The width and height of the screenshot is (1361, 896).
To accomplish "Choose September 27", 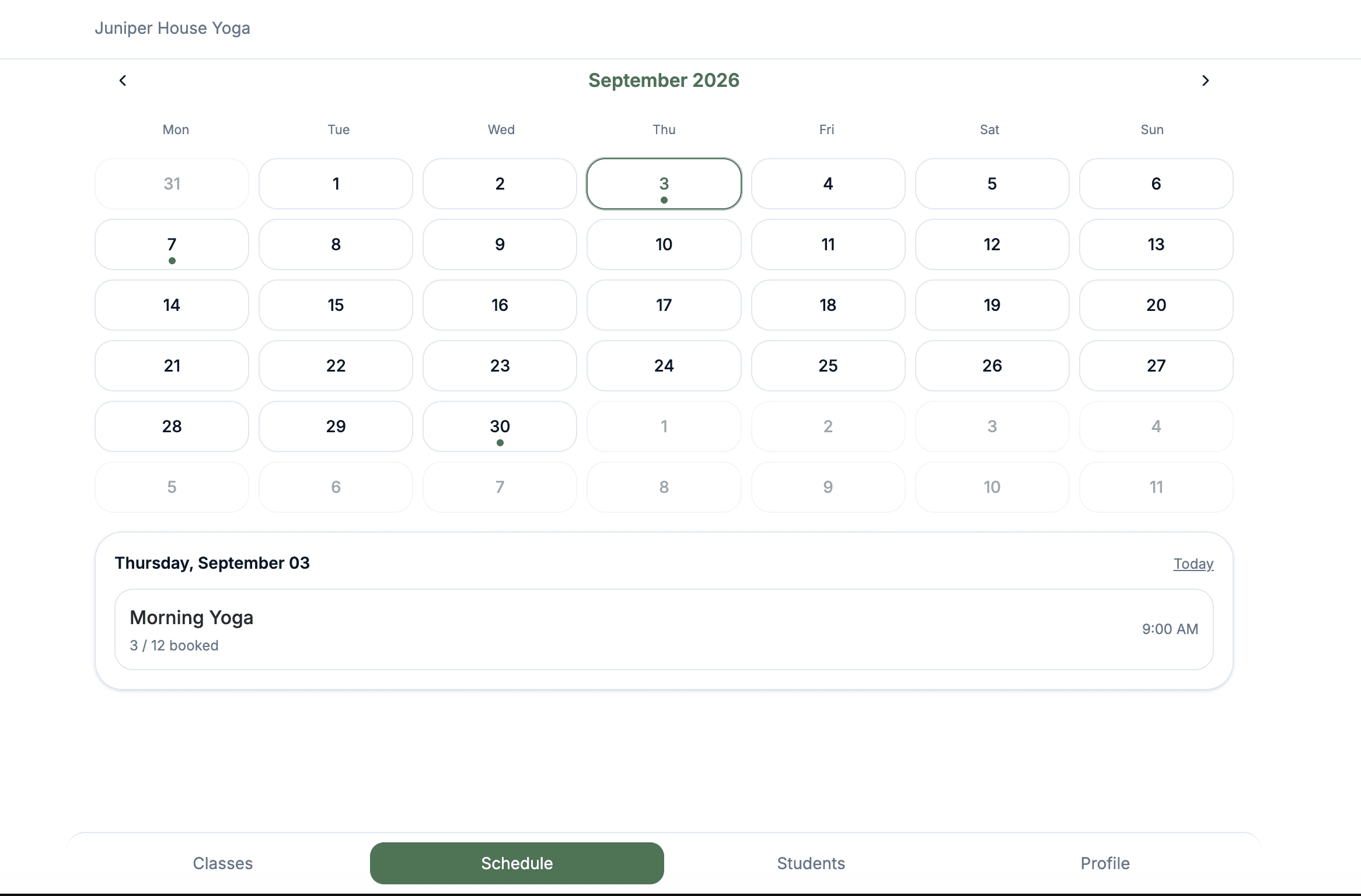I will pos(1156,366).
